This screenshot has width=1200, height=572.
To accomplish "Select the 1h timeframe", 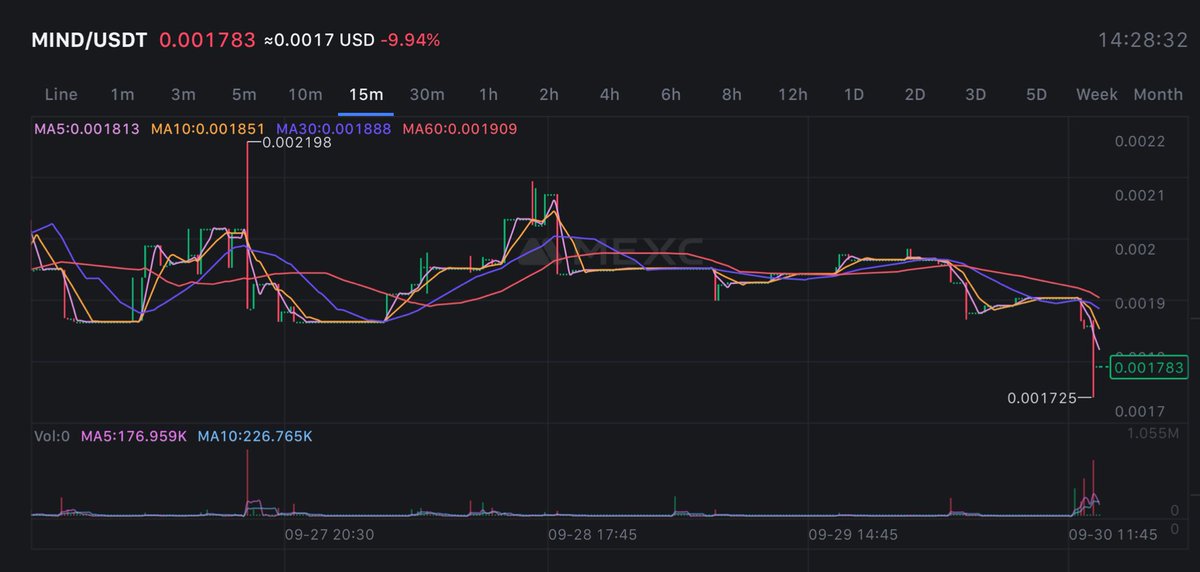I will [488, 94].
